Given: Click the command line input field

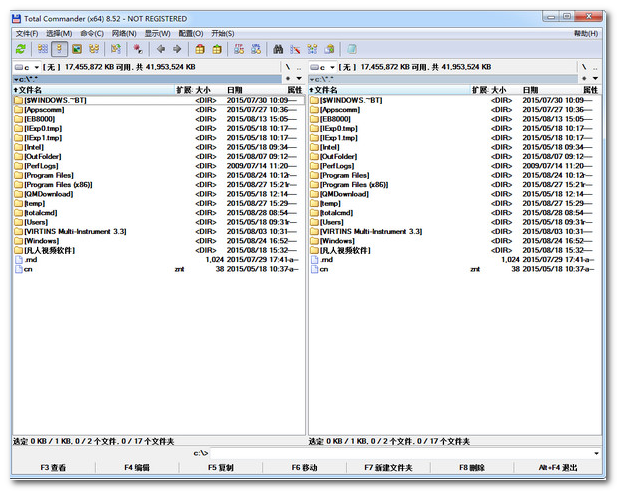Looking at the screenshot, I should [401, 453].
